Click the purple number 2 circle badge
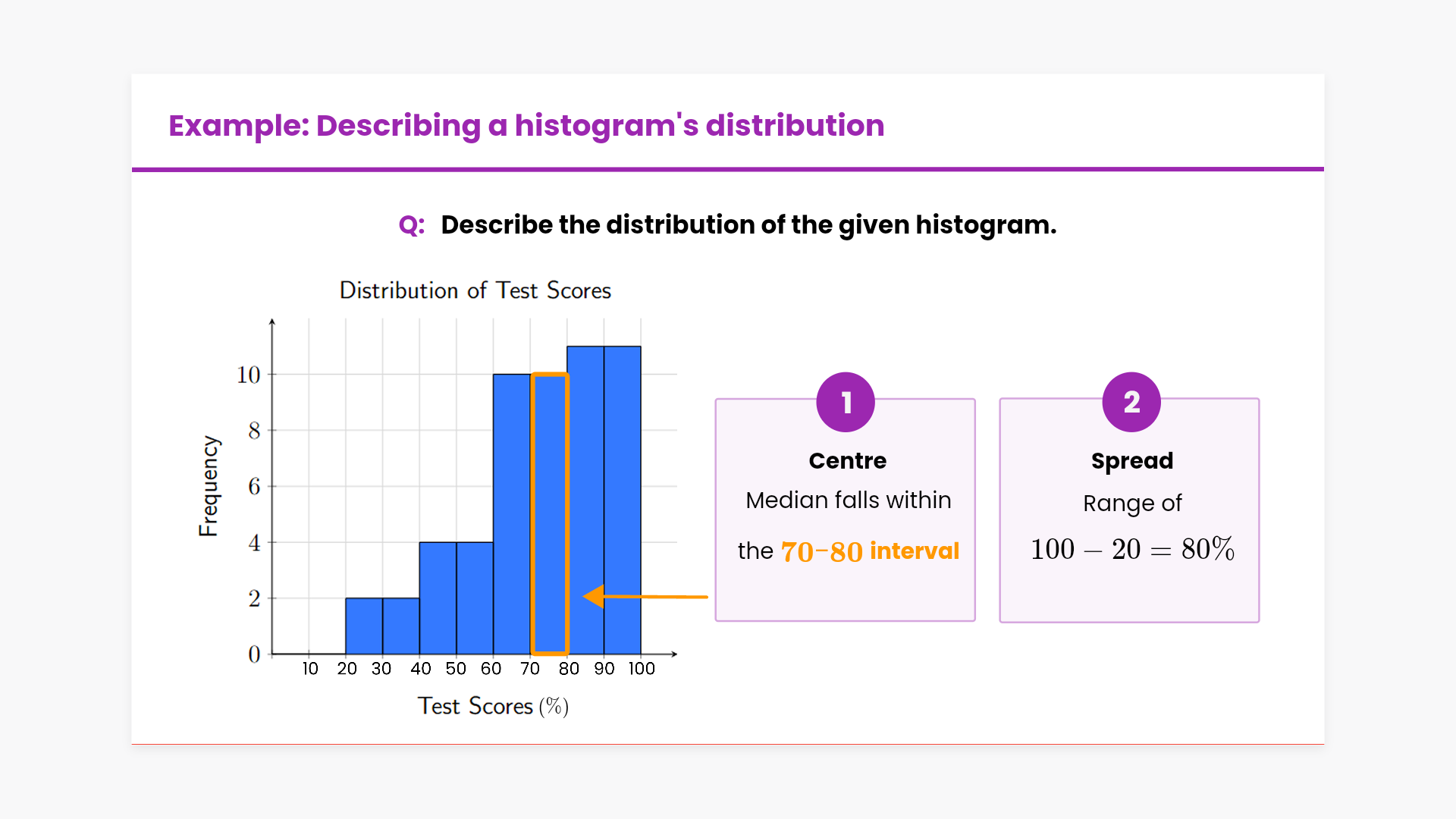 (x=1131, y=402)
